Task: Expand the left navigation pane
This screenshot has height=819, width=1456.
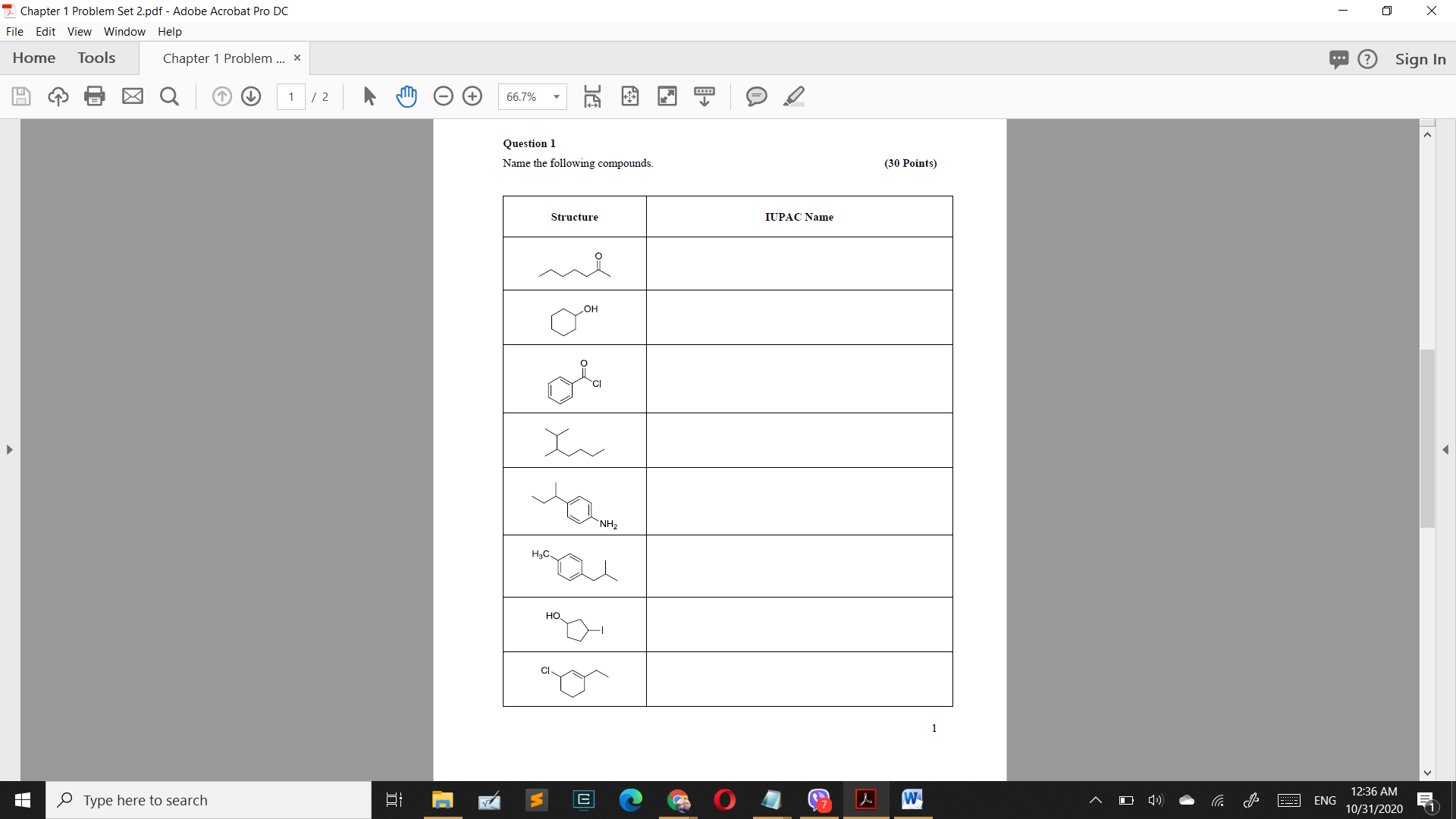Action: [x=9, y=449]
